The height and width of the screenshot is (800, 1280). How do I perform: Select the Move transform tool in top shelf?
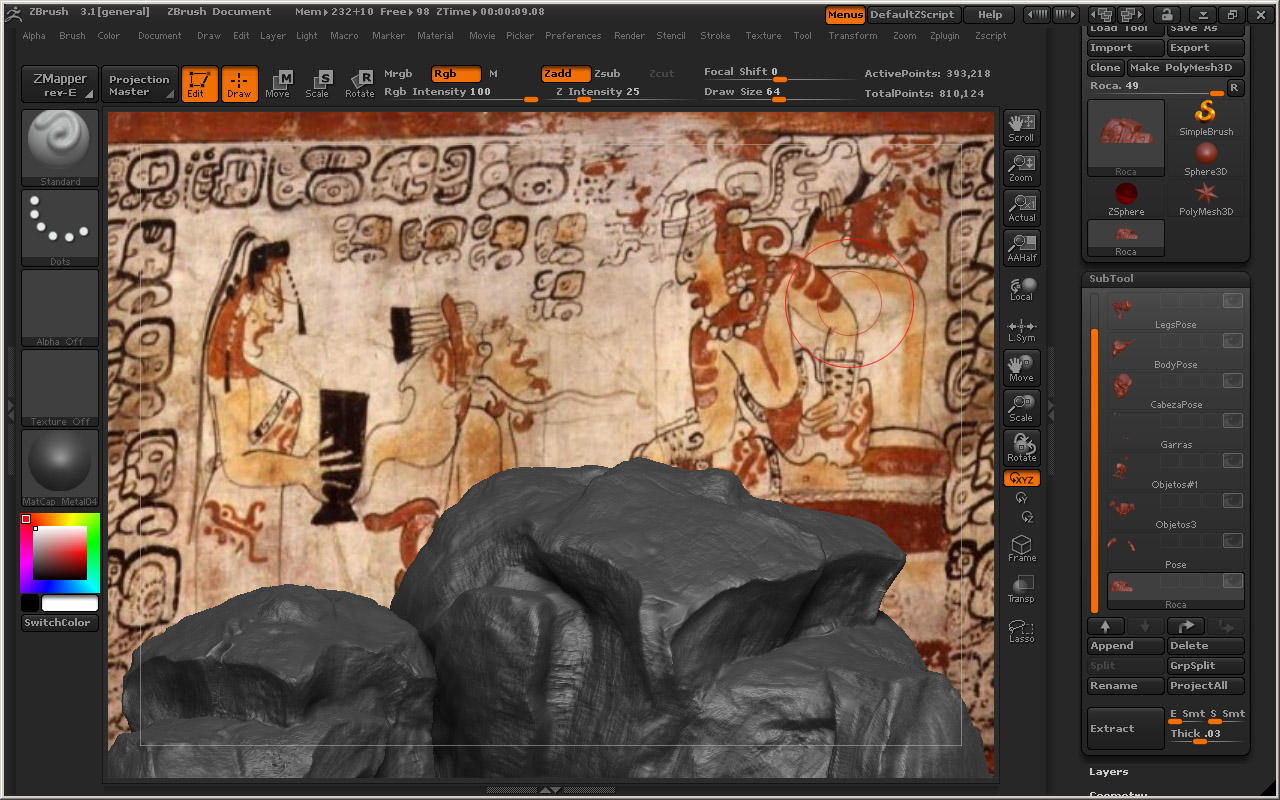pyautogui.click(x=278, y=84)
